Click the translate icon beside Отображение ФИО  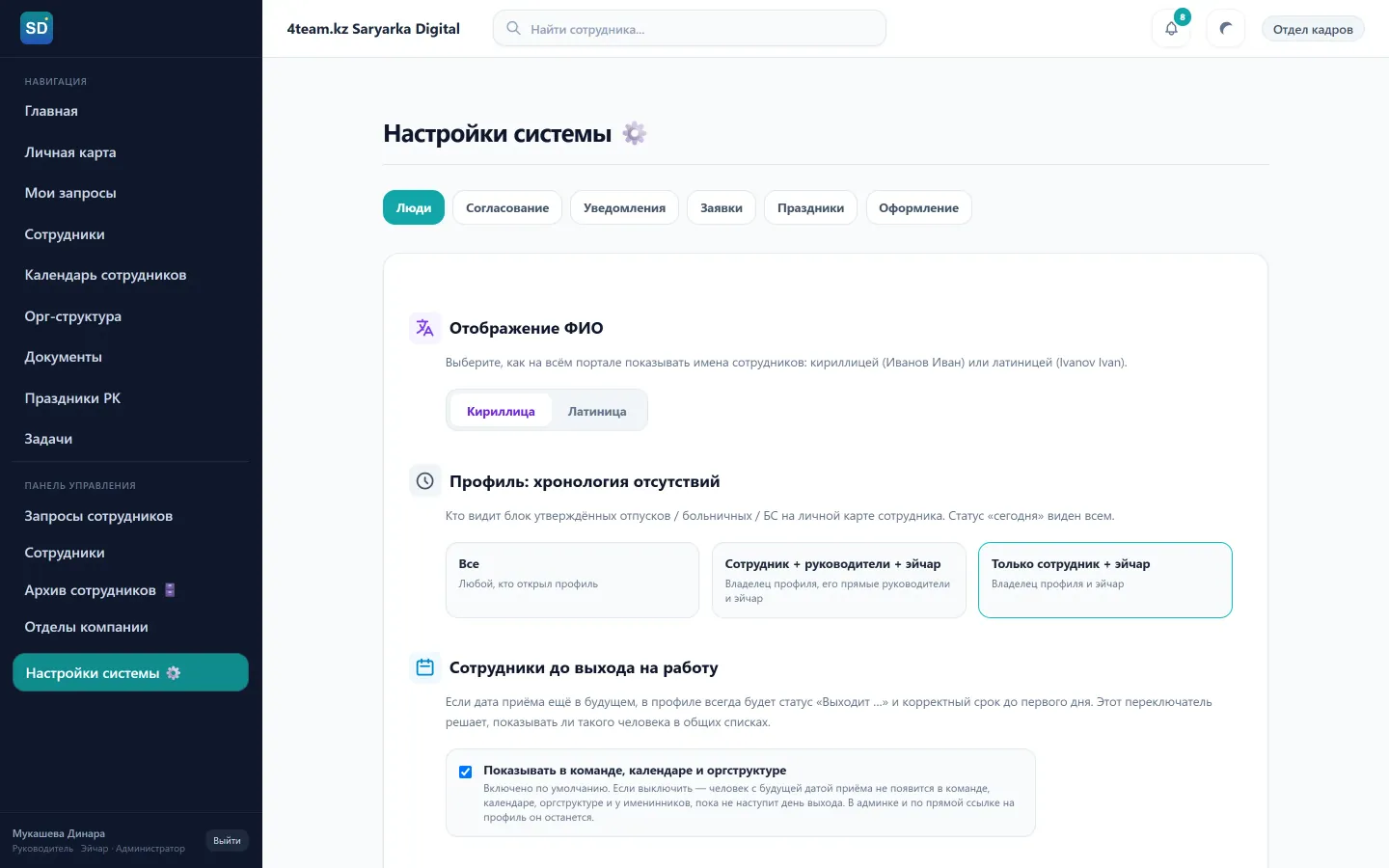tap(424, 328)
